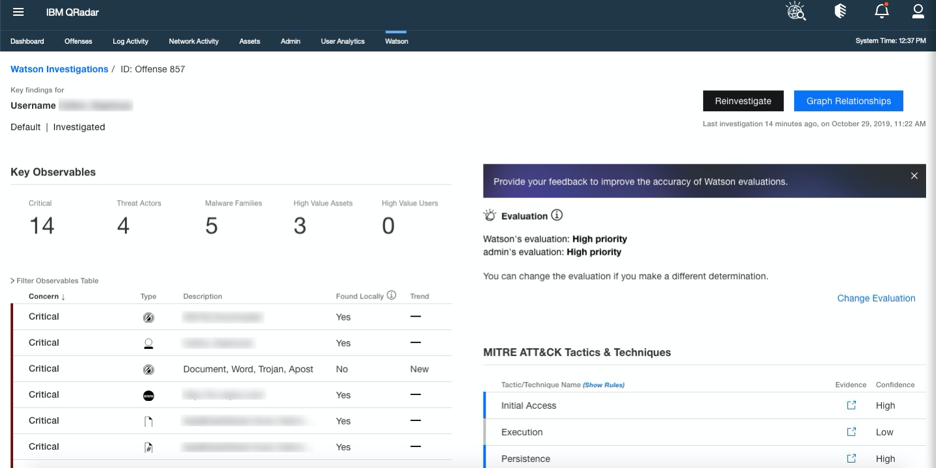This screenshot has width=936, height=468.
Task: Click the Evaluation info icon
Action: coord(557,215)
